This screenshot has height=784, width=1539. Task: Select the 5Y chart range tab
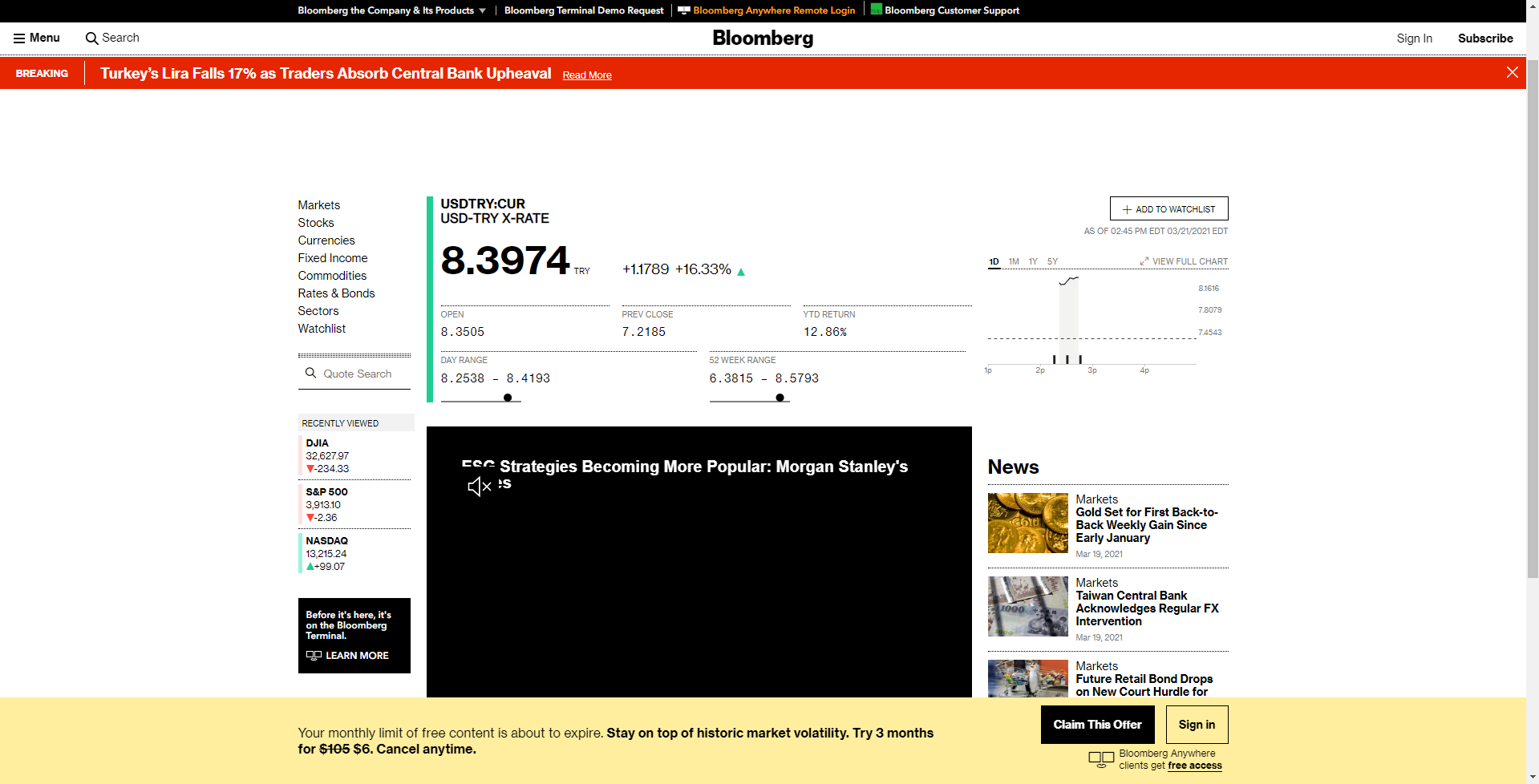coord(1052,261)
